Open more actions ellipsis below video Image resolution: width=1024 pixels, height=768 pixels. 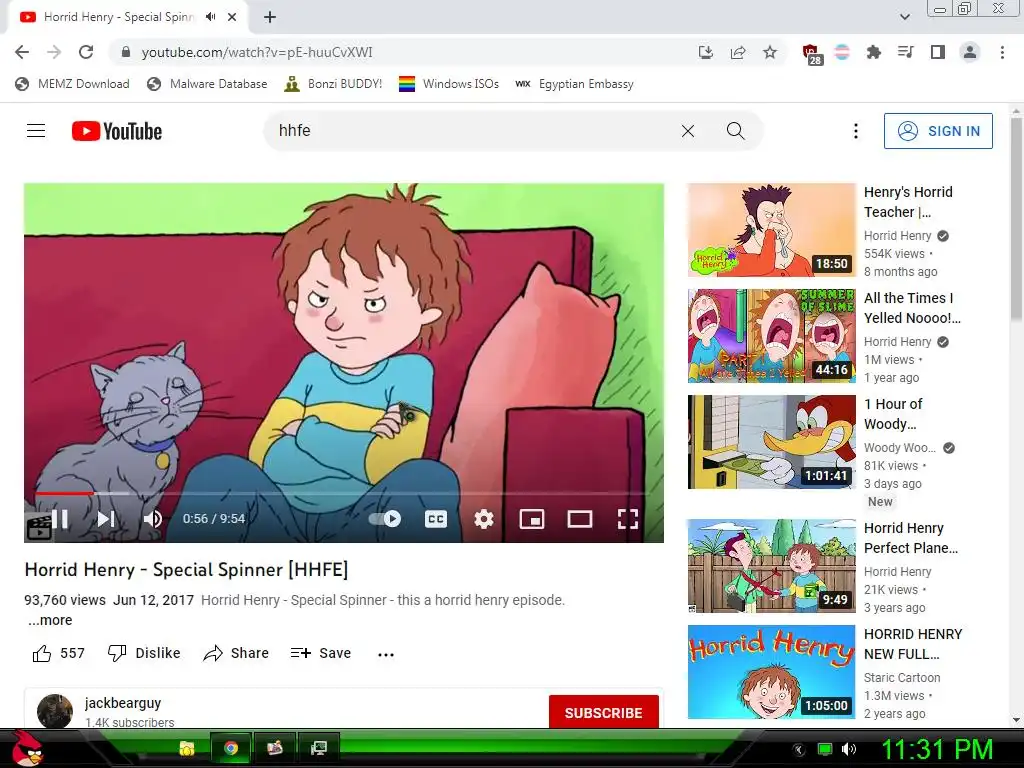[x=386, y=654]
